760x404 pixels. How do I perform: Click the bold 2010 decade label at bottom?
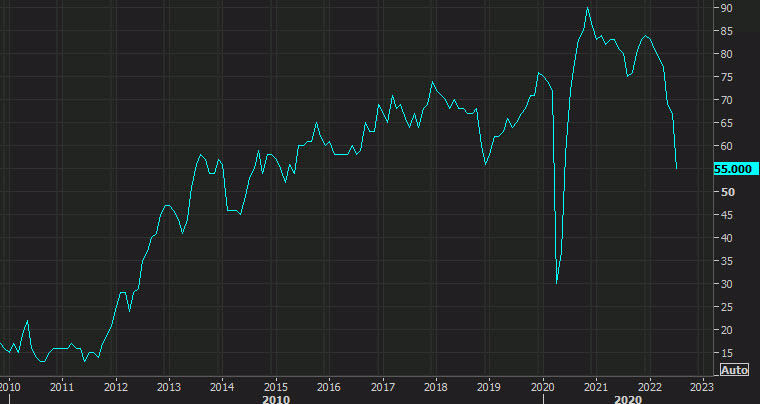[x=276, y=400]
